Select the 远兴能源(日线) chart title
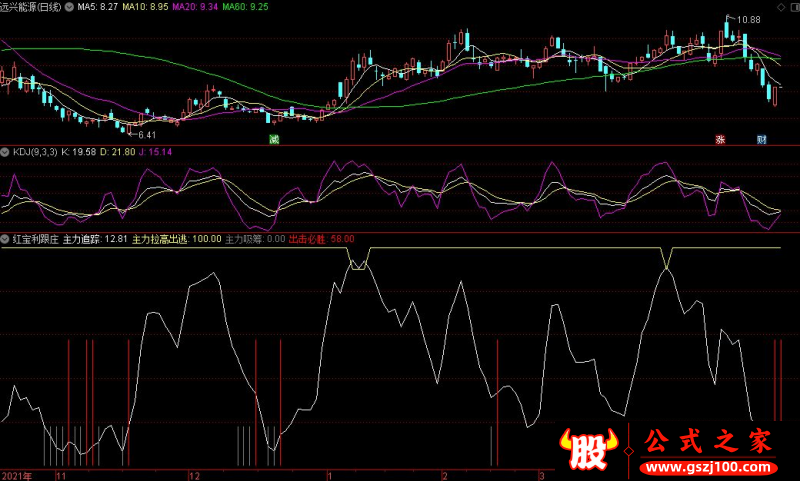 pyautogui.click(x=31, y=7)
